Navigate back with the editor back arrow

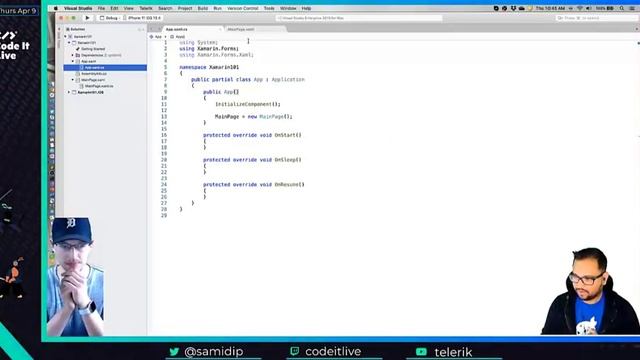pos(152,29)
